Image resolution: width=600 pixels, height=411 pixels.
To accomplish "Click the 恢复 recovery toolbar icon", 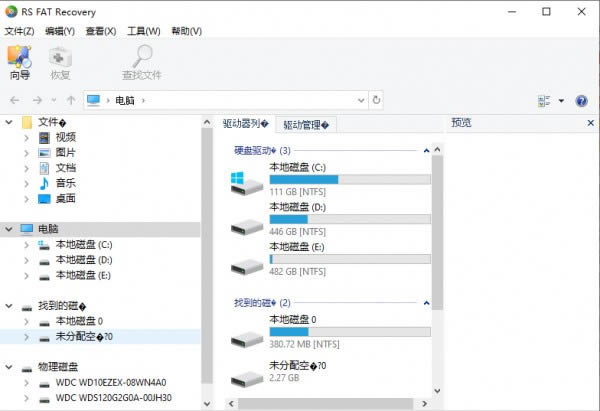I will [x=60, y=62].
